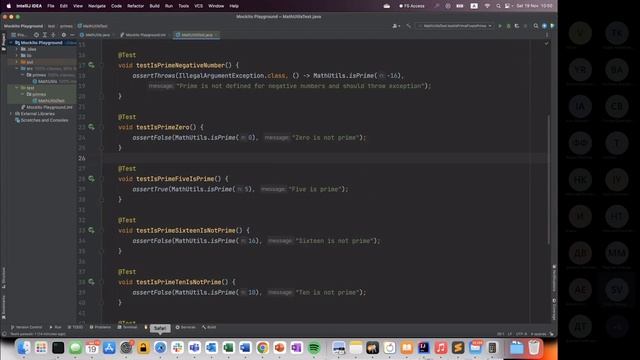Open Search Everywhere magnifier in IDE toolbar
The image size is (640, 360).
click(x=536, y=26)
